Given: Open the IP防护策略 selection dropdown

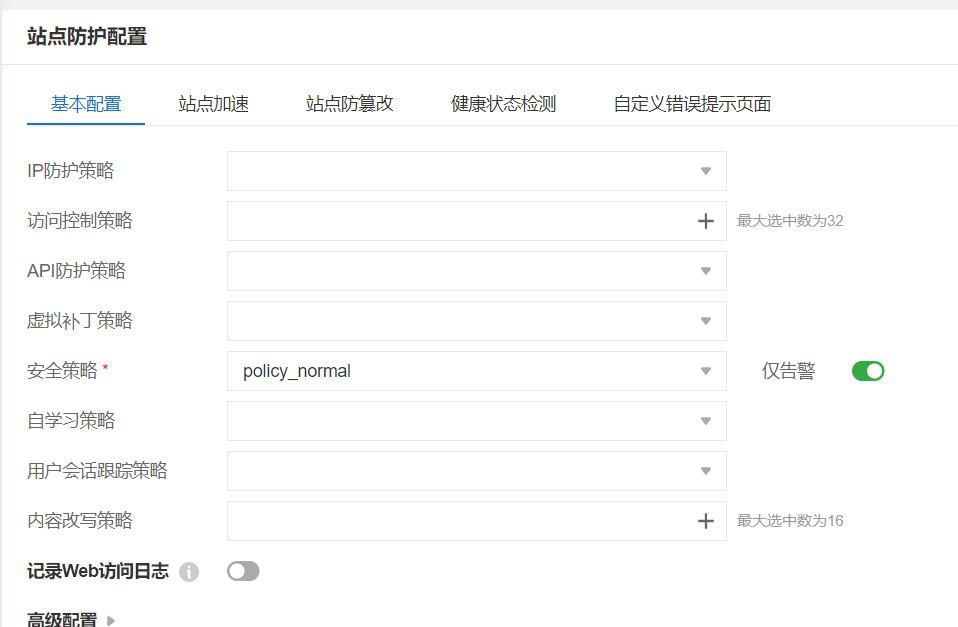Looking at the screenshot, I should tap(475, 170).
